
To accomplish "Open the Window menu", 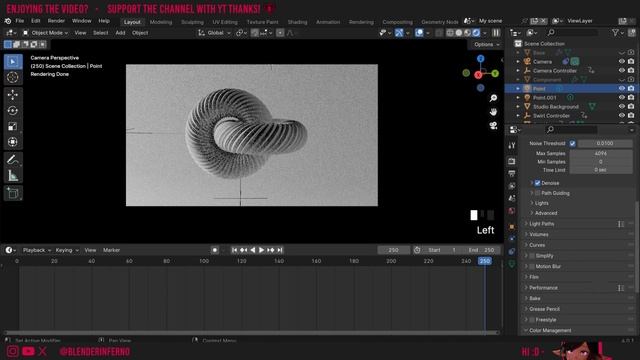I will pos(82,21).
